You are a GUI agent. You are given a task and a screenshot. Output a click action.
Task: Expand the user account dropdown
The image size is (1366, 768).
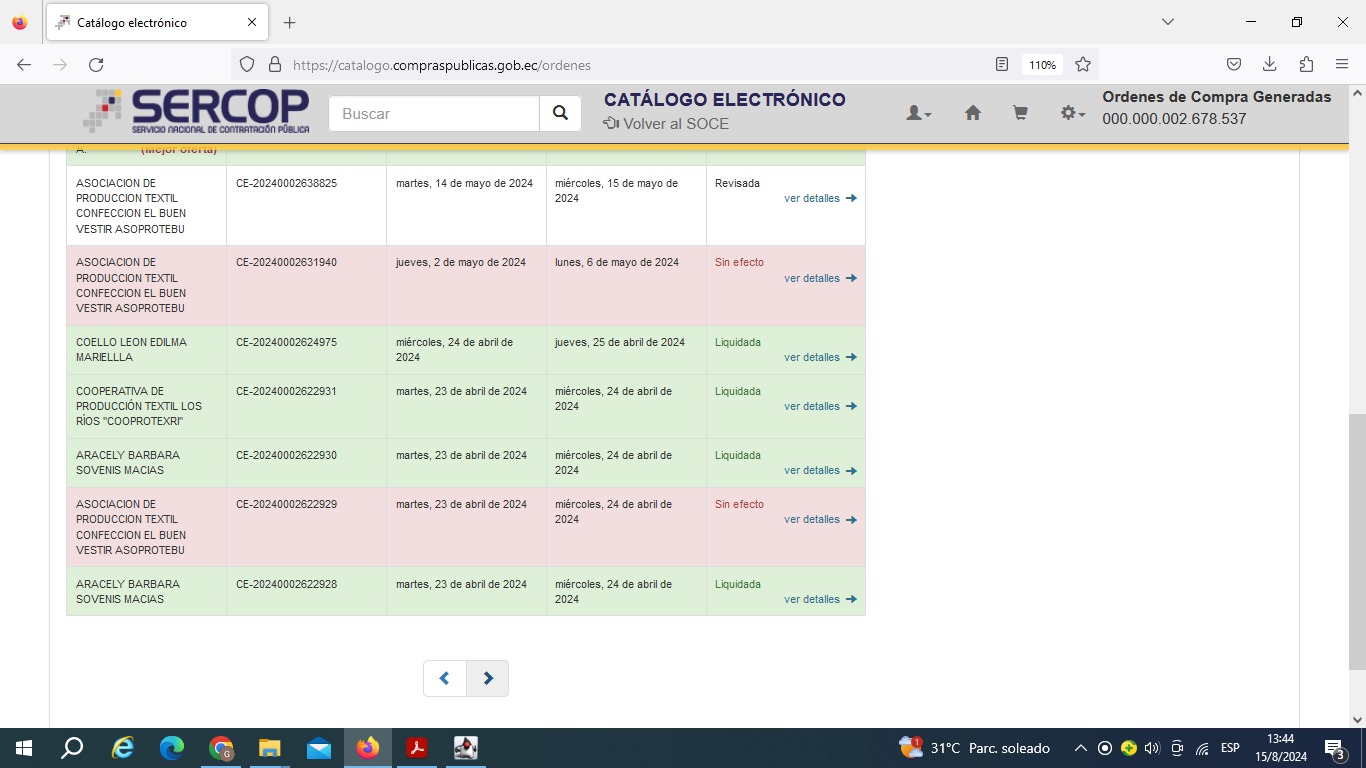click(x=918, y=114)
